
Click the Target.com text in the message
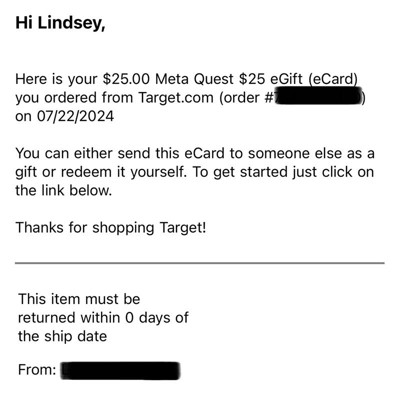[x=176, y=98]
